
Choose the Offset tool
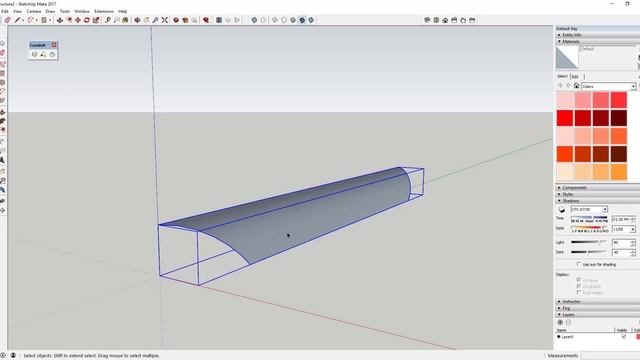point(69,20)
